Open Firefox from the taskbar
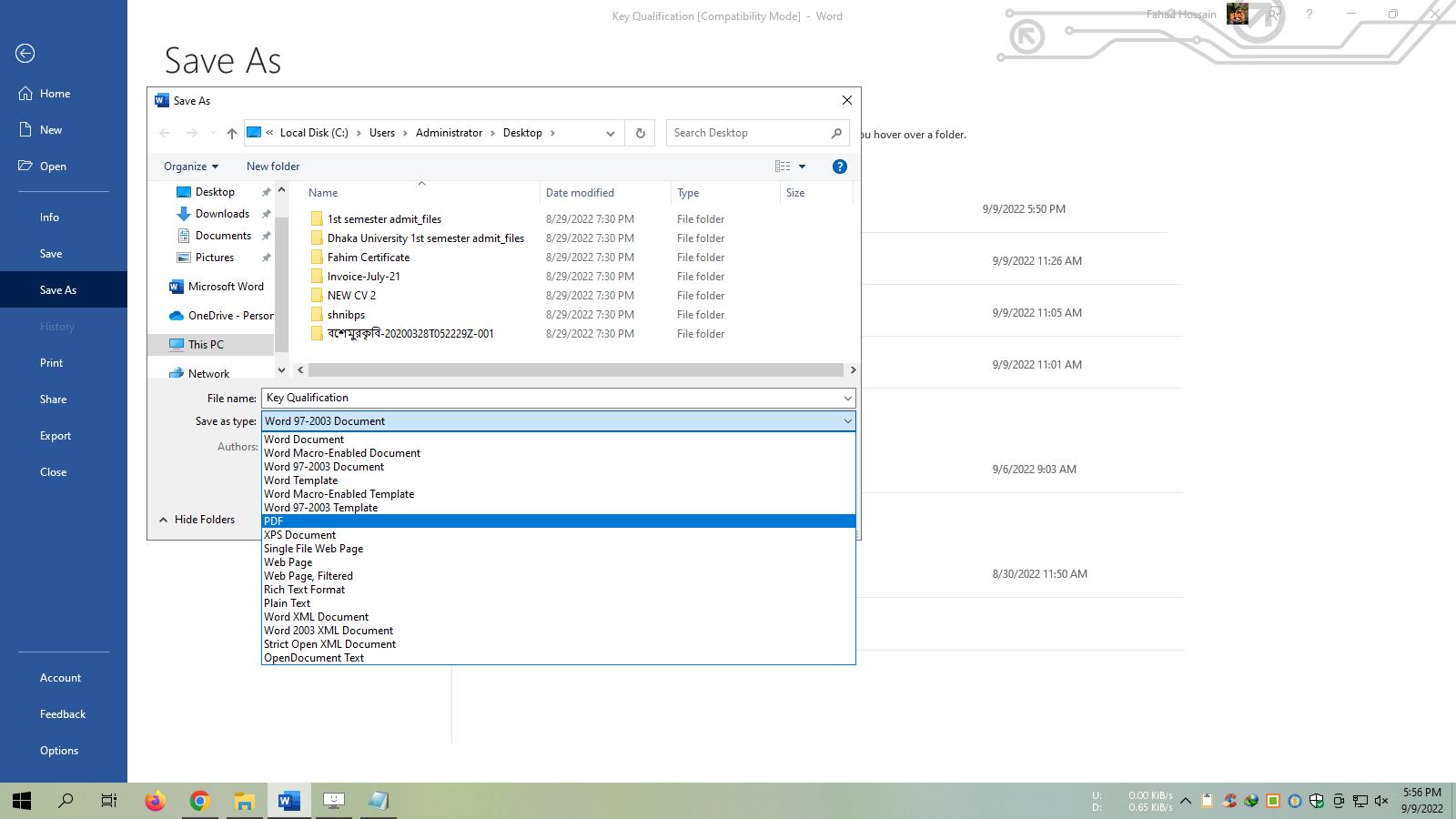The width and height of the screenshot is (1456, 819). point(156,801)
